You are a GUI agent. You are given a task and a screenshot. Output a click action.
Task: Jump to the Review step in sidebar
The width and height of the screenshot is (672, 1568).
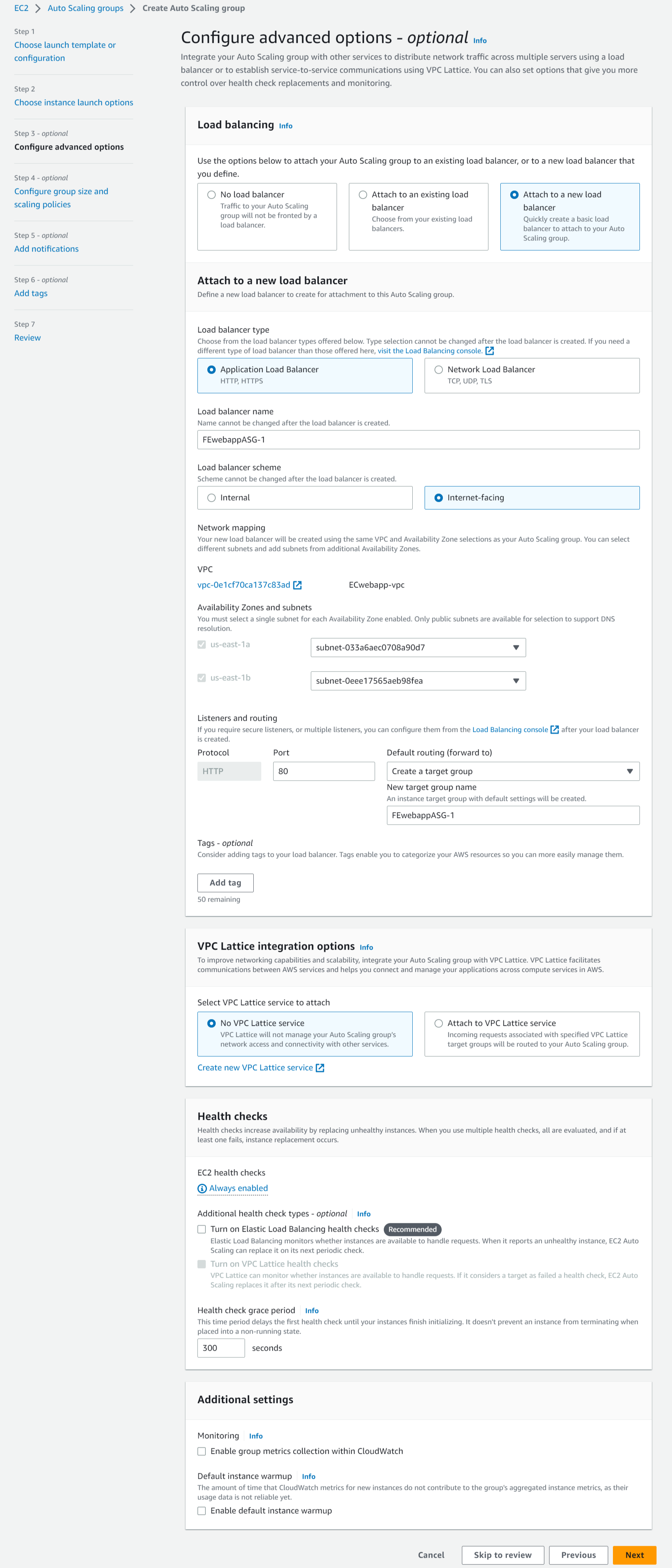pos(27,337)
